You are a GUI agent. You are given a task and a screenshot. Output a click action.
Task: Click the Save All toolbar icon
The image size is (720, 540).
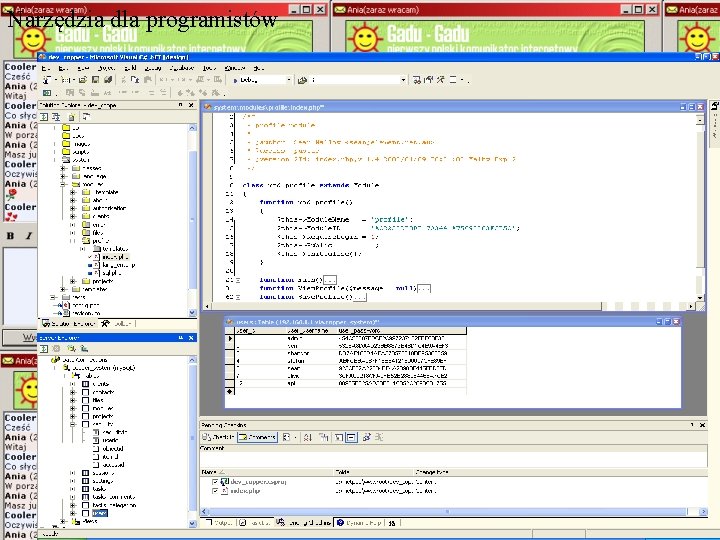[x=108, y=80]
